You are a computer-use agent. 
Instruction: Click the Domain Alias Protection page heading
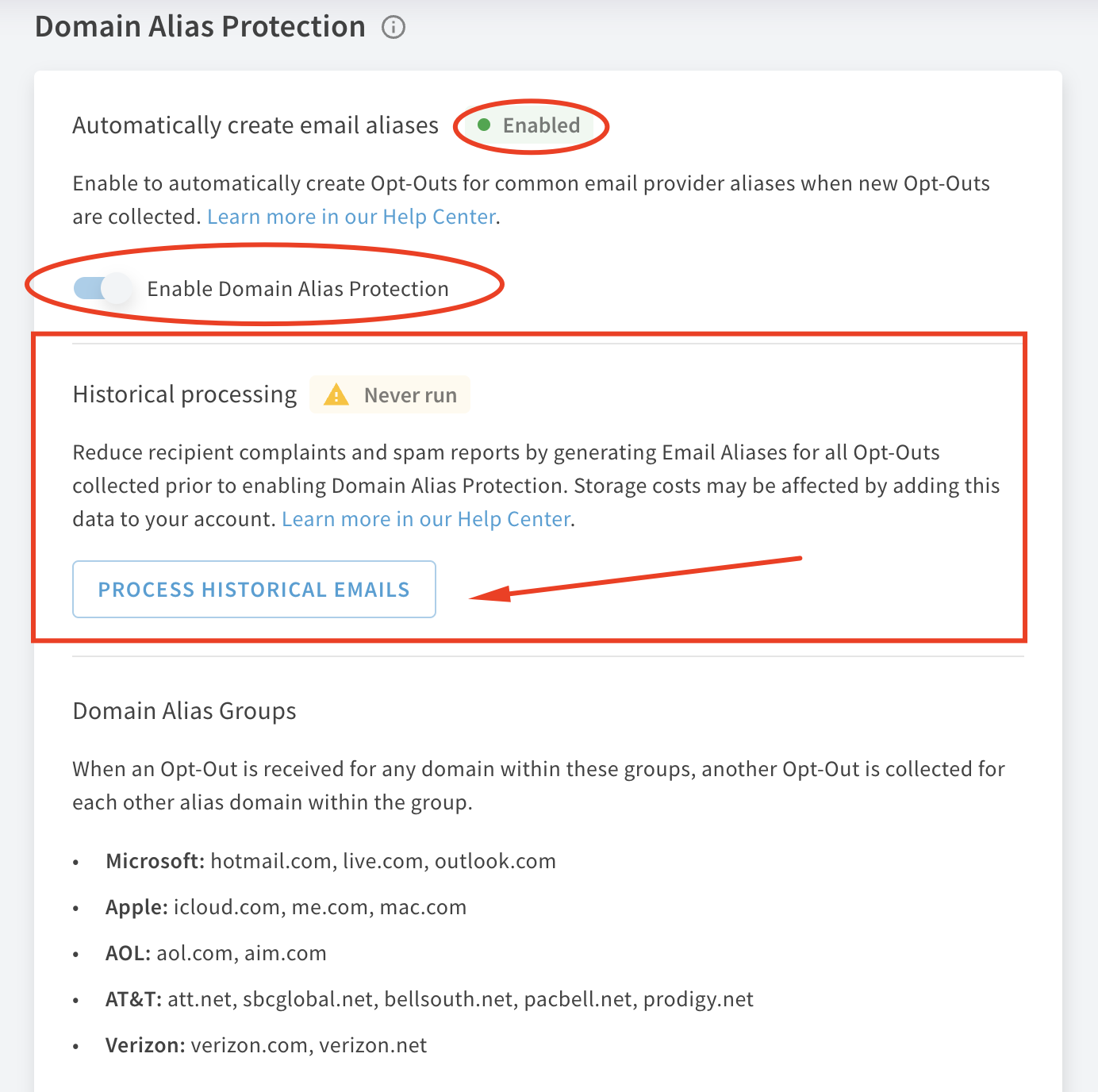(200, 27)
